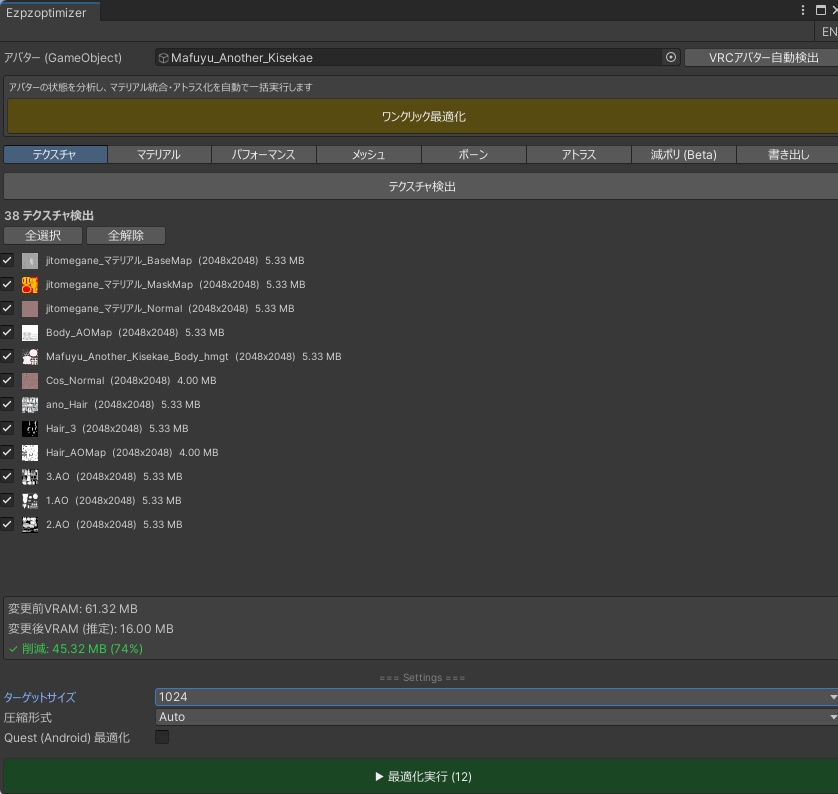This screenshot has width=838, height=794.
Task: Open the ターゲットサイズ dropdown
Action: coord(495,697)
